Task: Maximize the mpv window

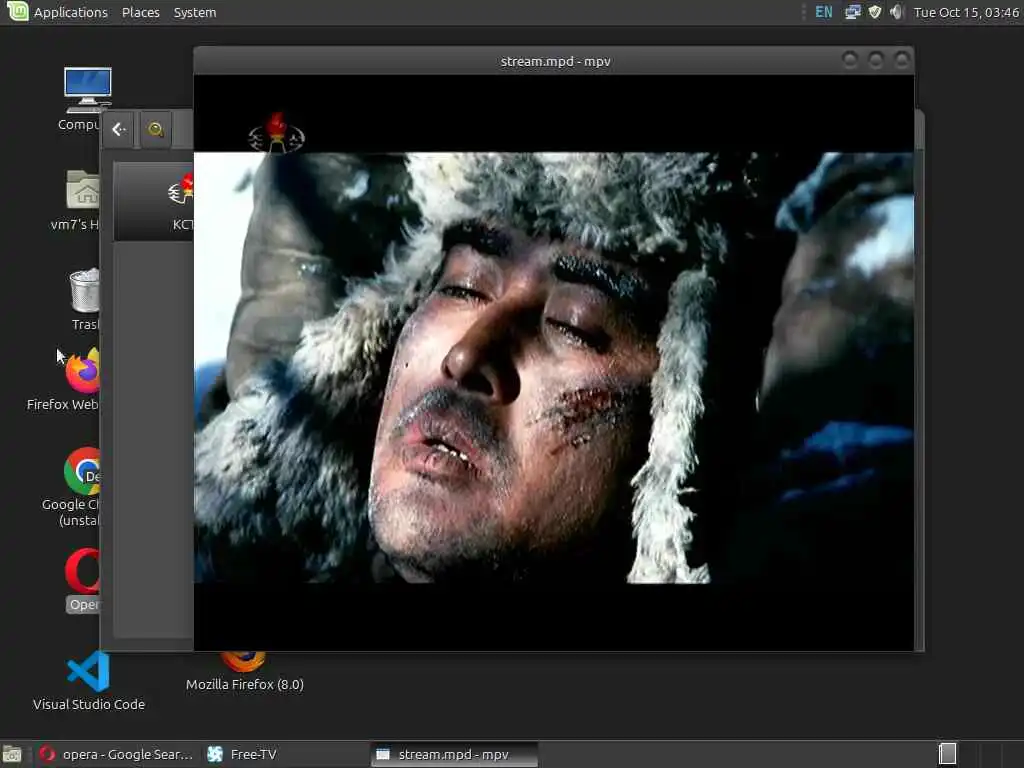Action: click(x=876, y=61)
